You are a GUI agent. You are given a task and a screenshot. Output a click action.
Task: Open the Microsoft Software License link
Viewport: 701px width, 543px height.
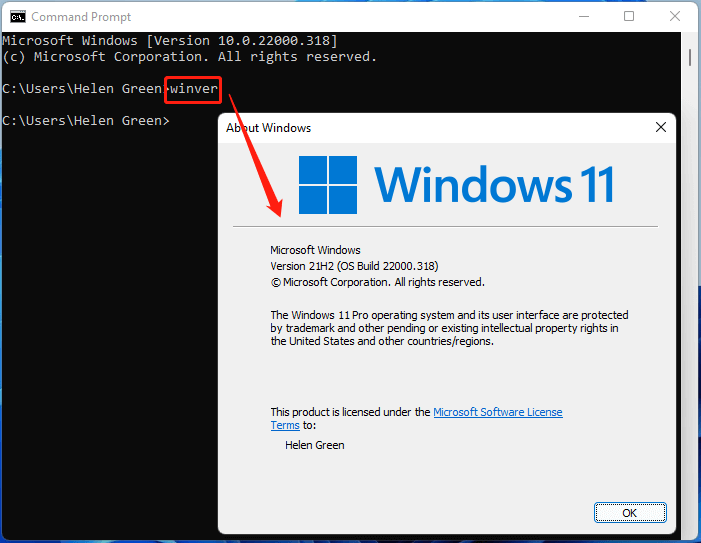click(x=498, y=412)
